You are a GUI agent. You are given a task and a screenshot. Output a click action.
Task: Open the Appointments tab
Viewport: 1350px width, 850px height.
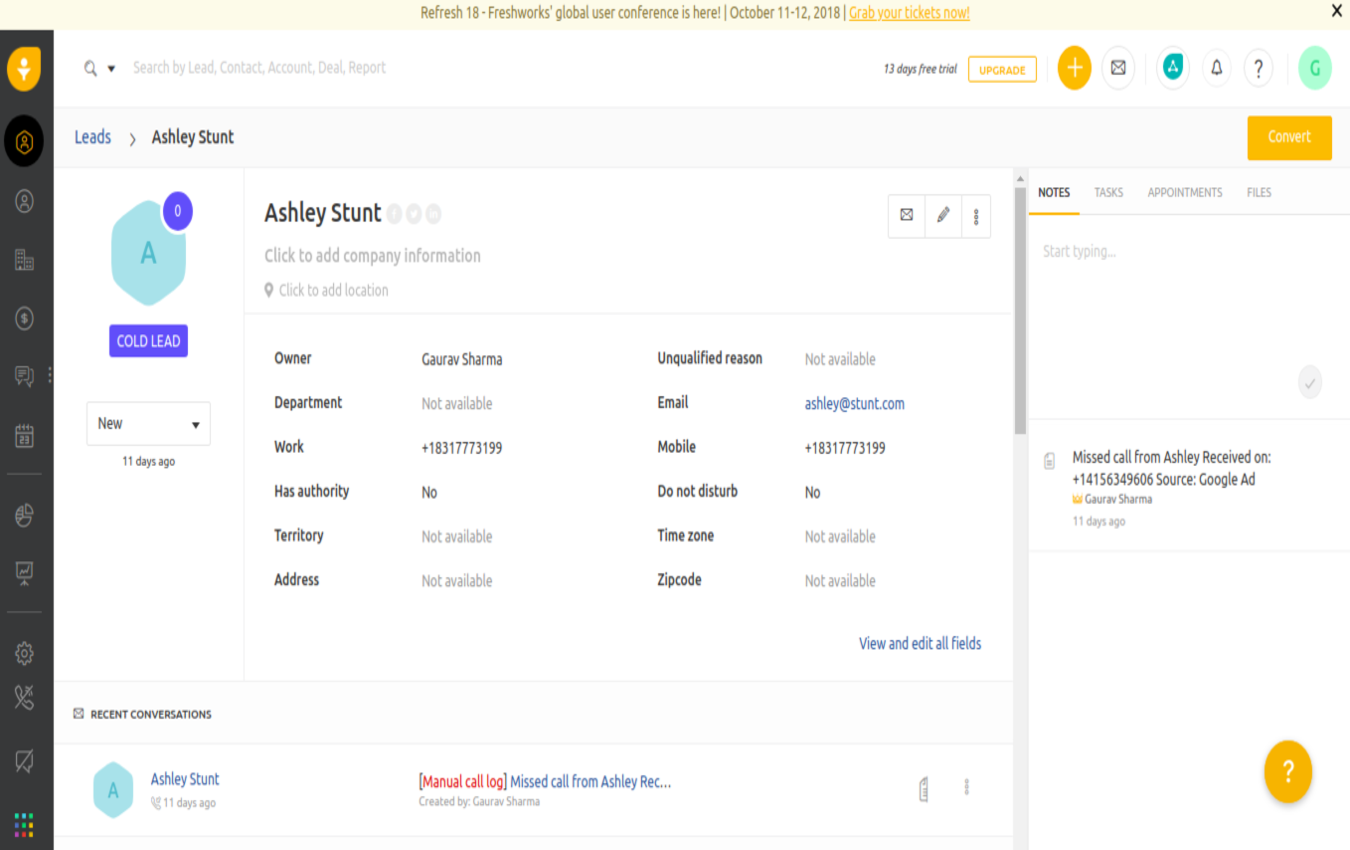(1185, 192)
